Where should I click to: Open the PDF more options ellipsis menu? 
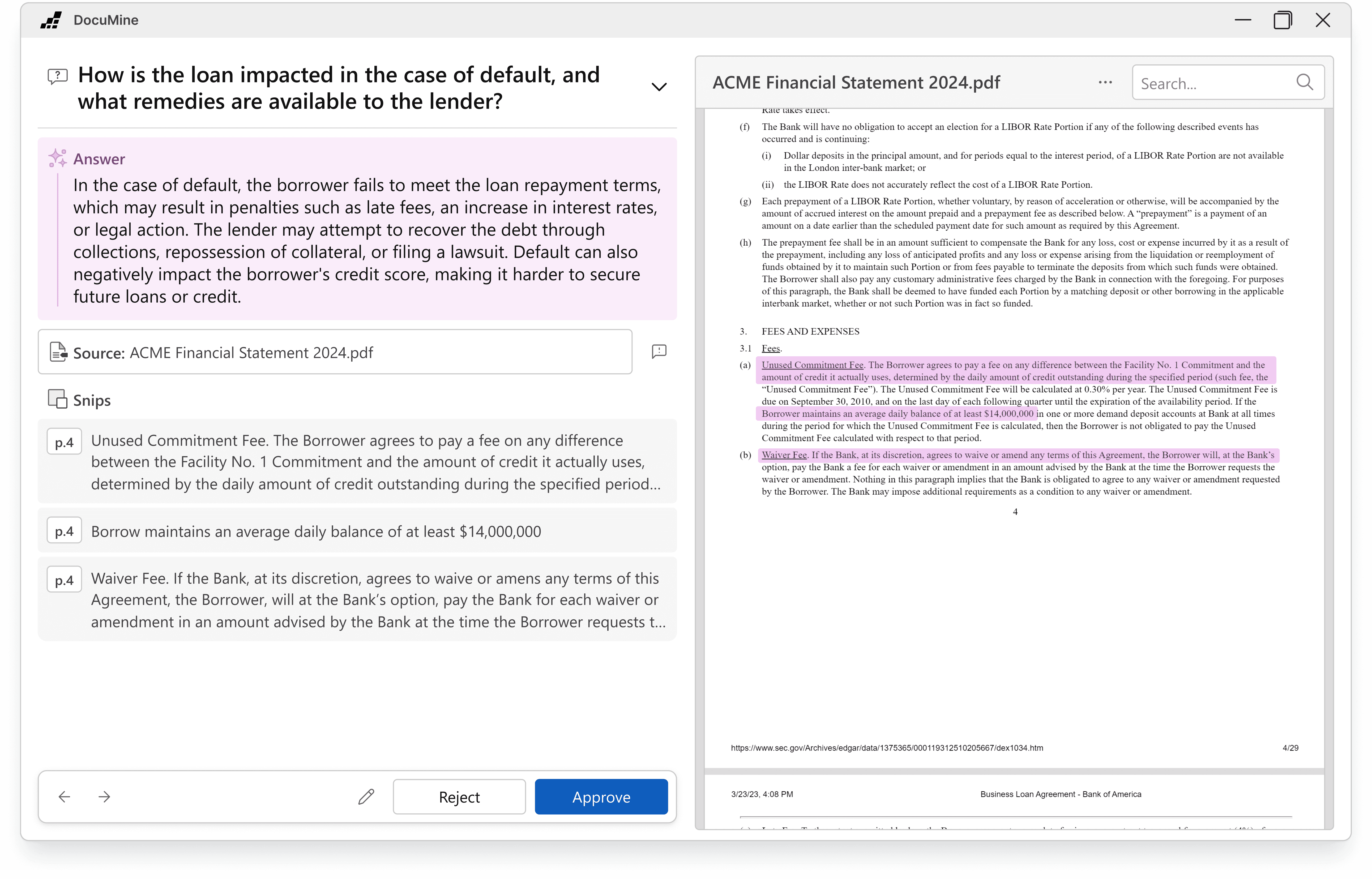1105,82
